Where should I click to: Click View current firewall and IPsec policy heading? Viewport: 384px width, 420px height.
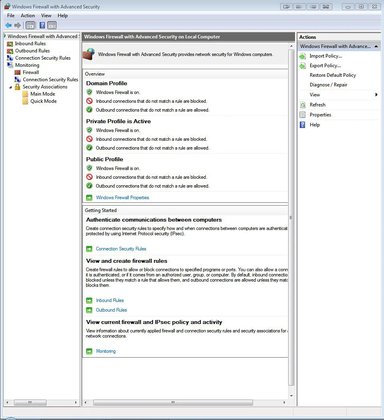[x=154, y=322]
